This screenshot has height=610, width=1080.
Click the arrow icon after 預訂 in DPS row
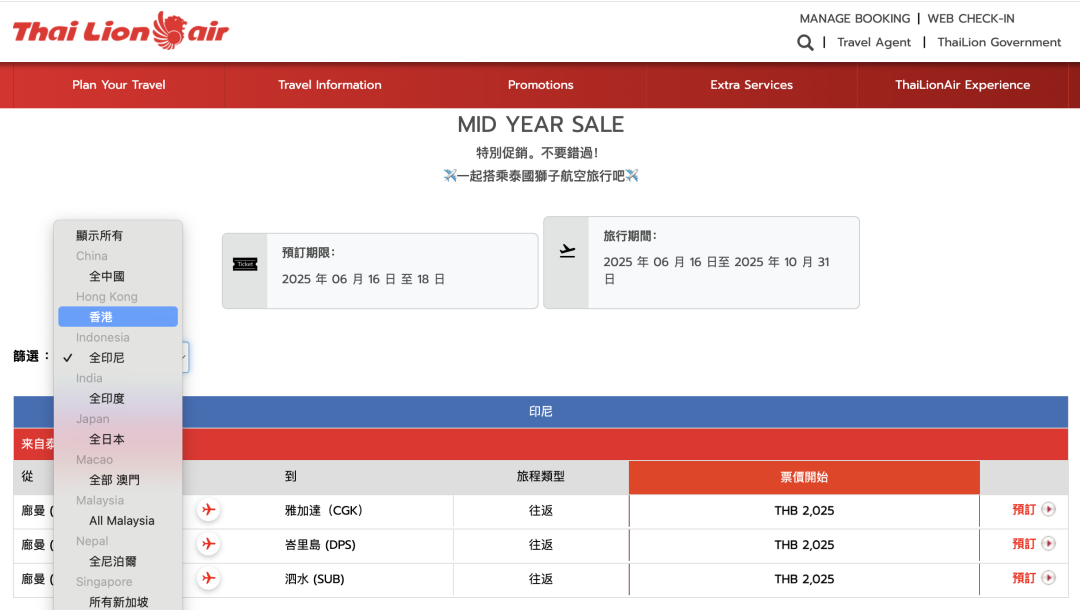1048,544
